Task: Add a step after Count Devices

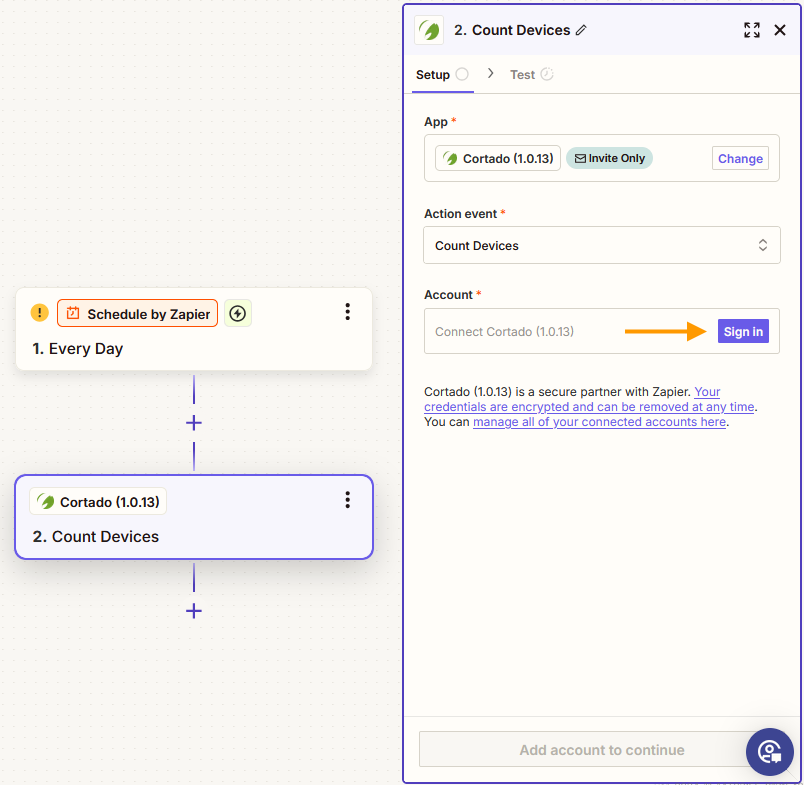Action: pyautogui.click(x=194, y=611)
